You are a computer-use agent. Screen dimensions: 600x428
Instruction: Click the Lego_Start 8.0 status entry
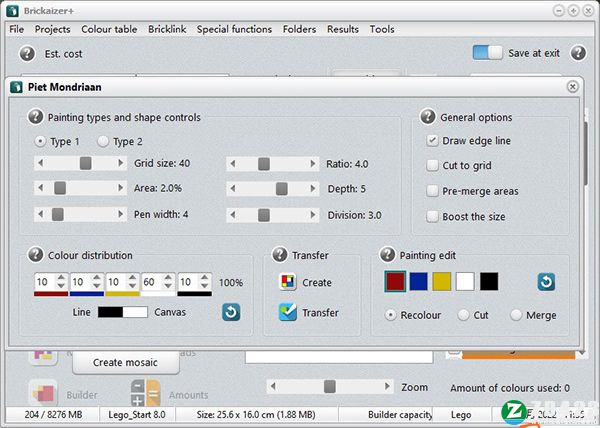(x=137, y=415)
